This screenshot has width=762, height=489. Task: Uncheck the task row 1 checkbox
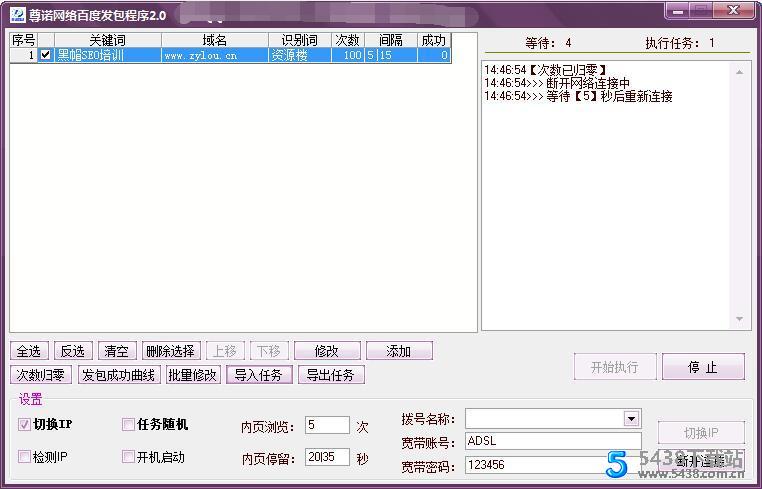click(x=46, y=55)
